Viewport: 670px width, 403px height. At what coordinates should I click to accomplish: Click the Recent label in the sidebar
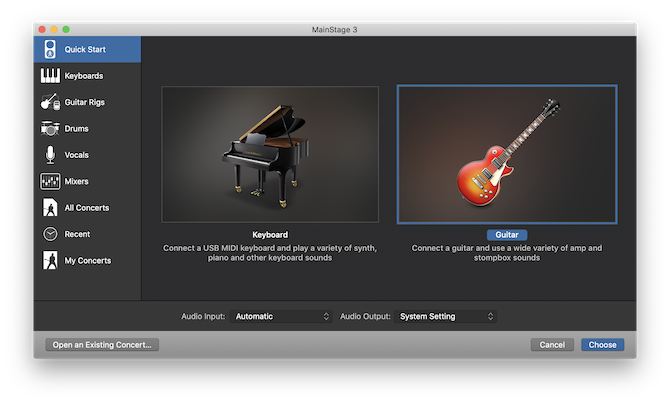point(77,234)
